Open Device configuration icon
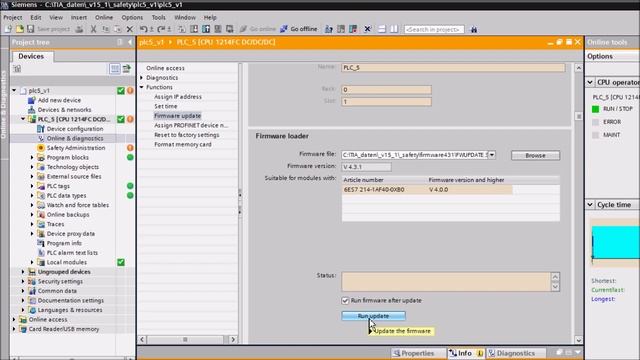Screen dimensions: 640x360 (x=40, y=129)
